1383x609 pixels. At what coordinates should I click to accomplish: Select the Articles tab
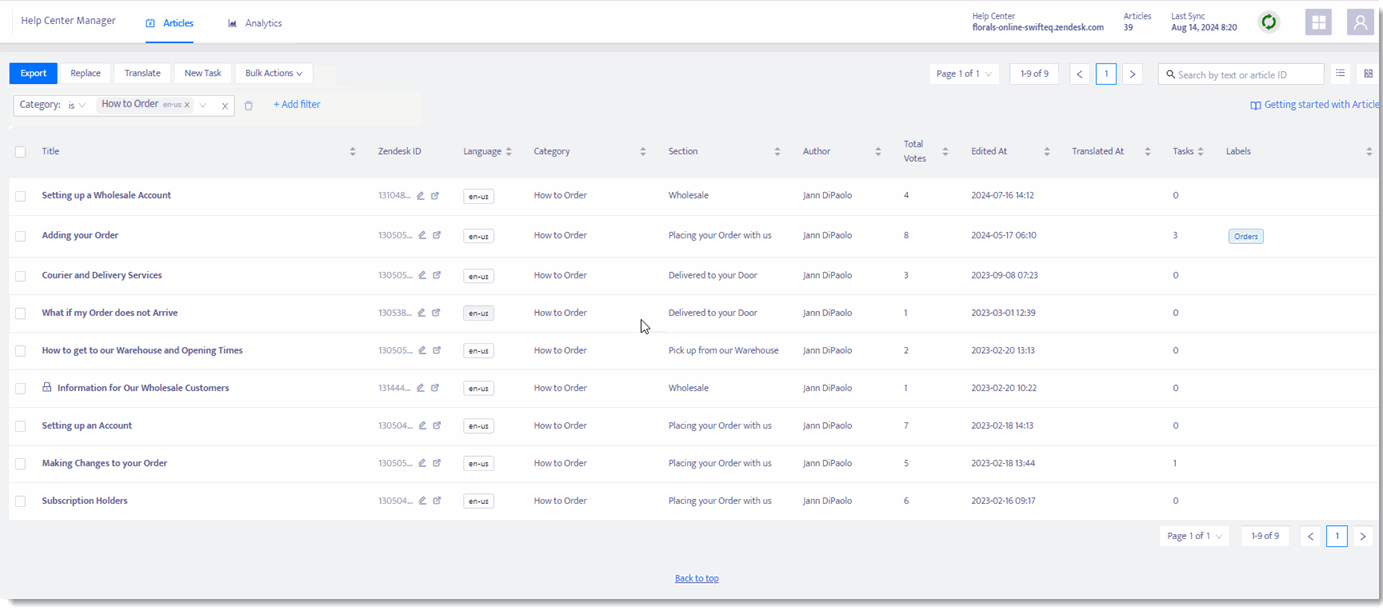tap(170, 23)
